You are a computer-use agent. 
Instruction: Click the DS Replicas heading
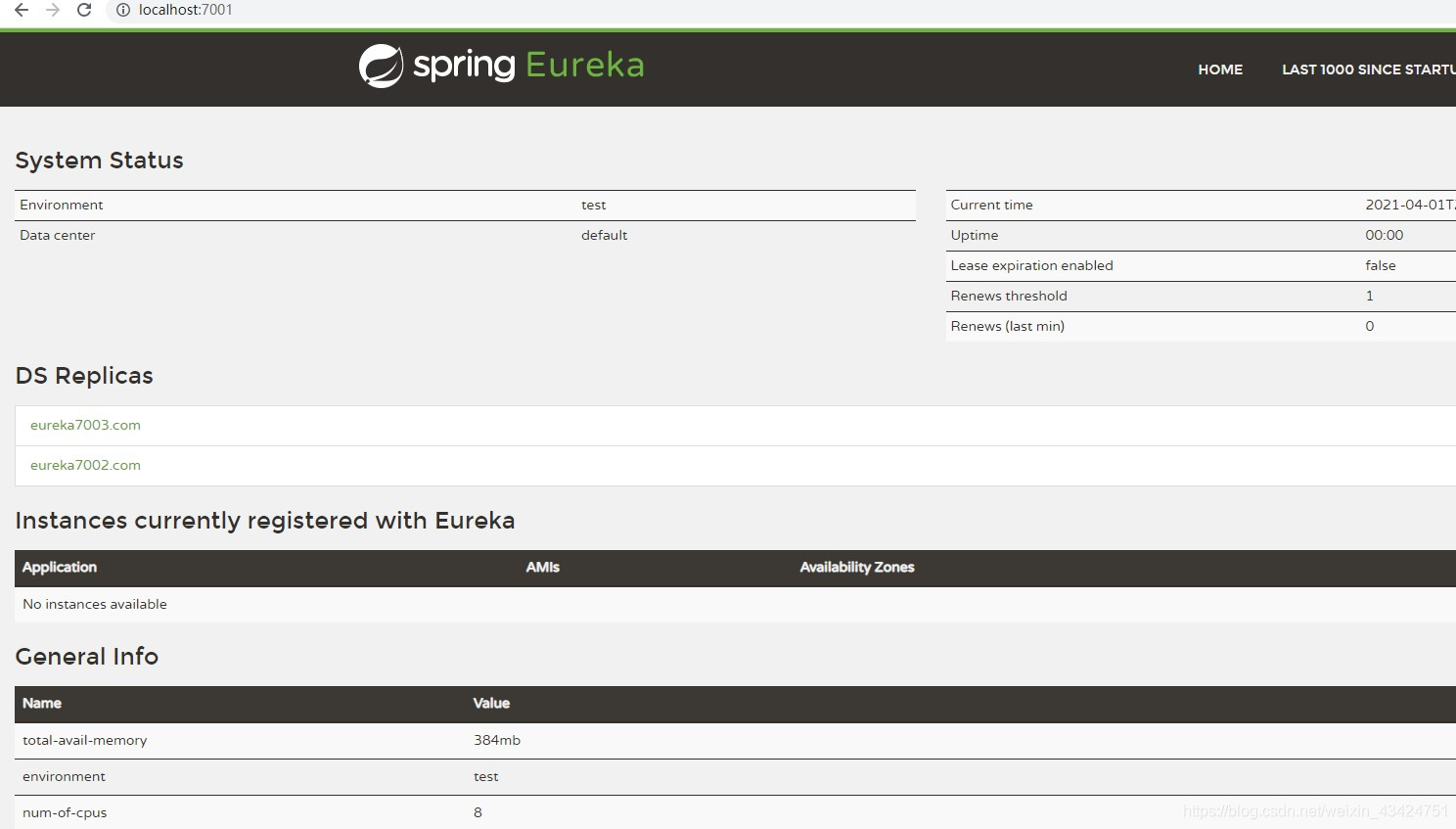[x=84, y=376]
